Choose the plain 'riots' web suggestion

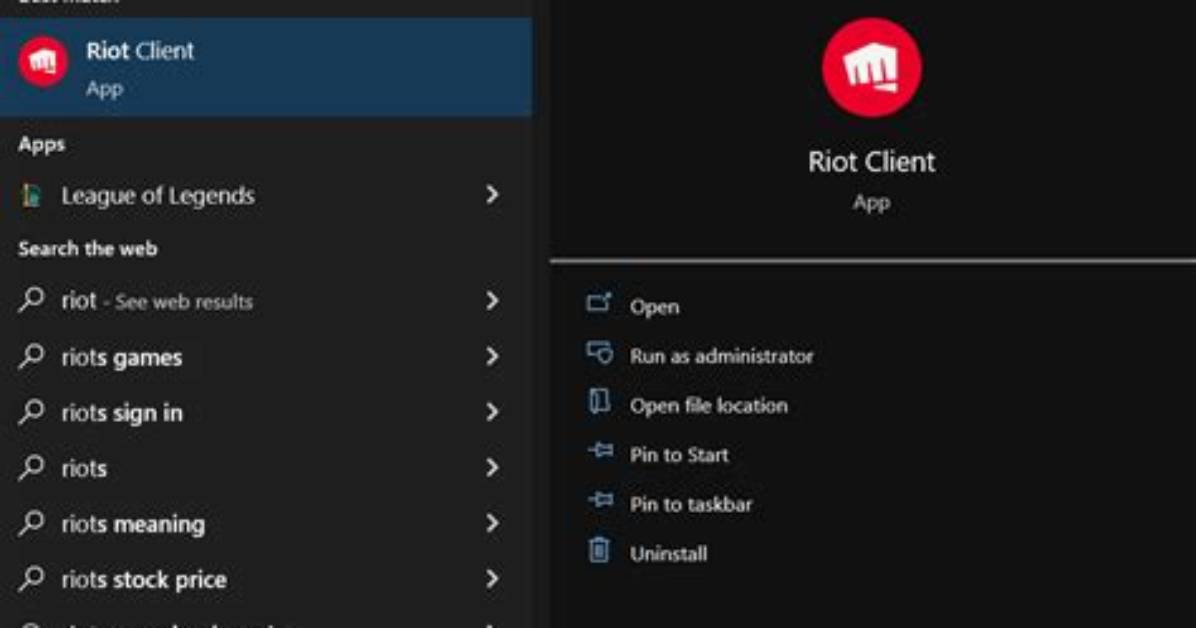coord(265,468)
